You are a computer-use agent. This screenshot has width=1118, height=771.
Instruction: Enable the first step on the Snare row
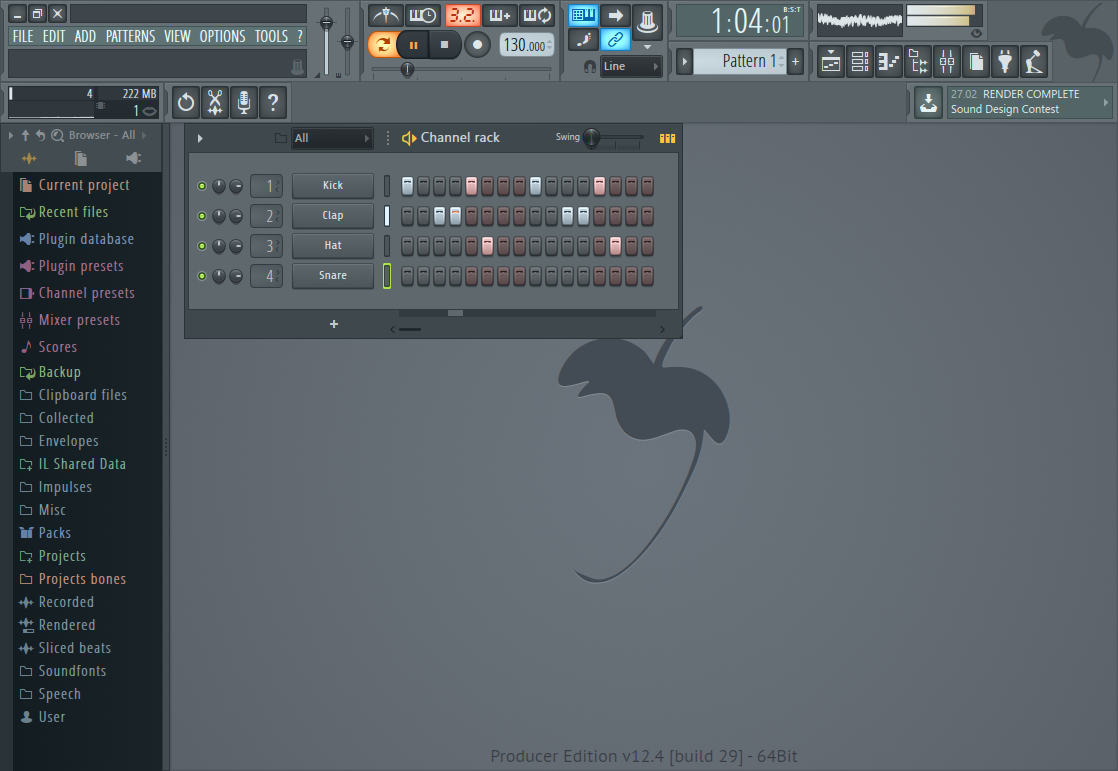407,276
